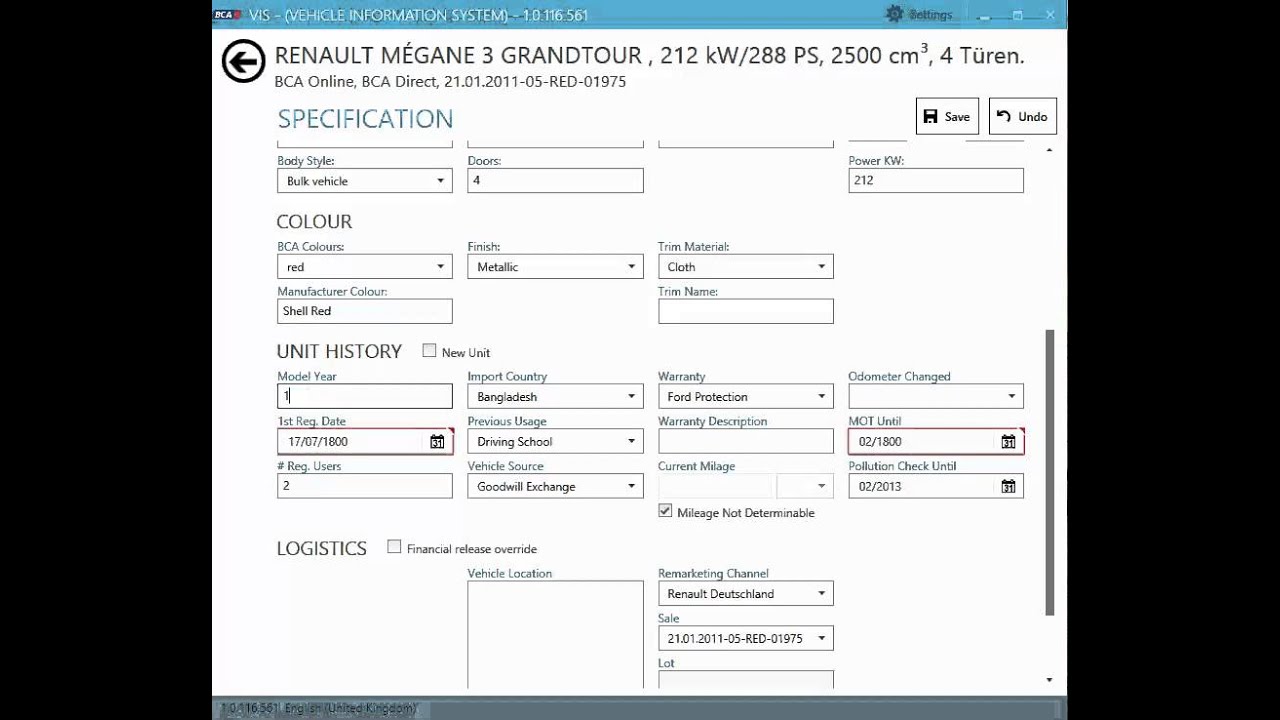Expand the Previous Usage dropdown
This screenshot has height=720, width=1280.
555,442
